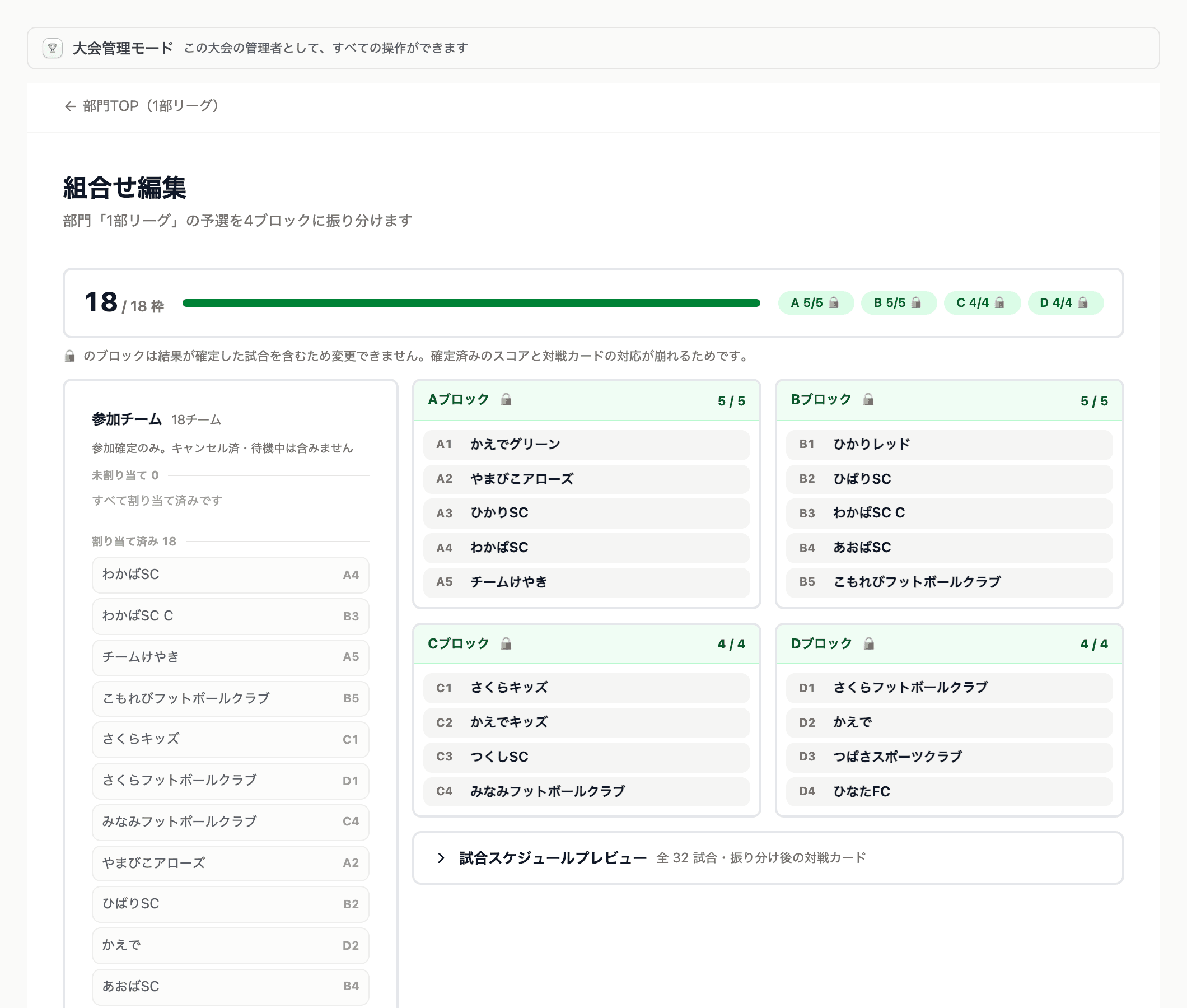The height and width of the screenshot is (1008, 1187).
Task: Click the back arrow beside 部門TOP
Action: click(x=69, y=106)
